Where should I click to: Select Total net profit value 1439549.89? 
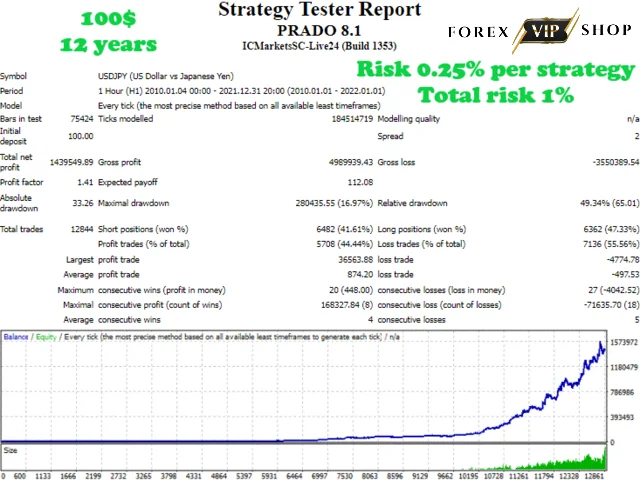[x=71, y=162]
